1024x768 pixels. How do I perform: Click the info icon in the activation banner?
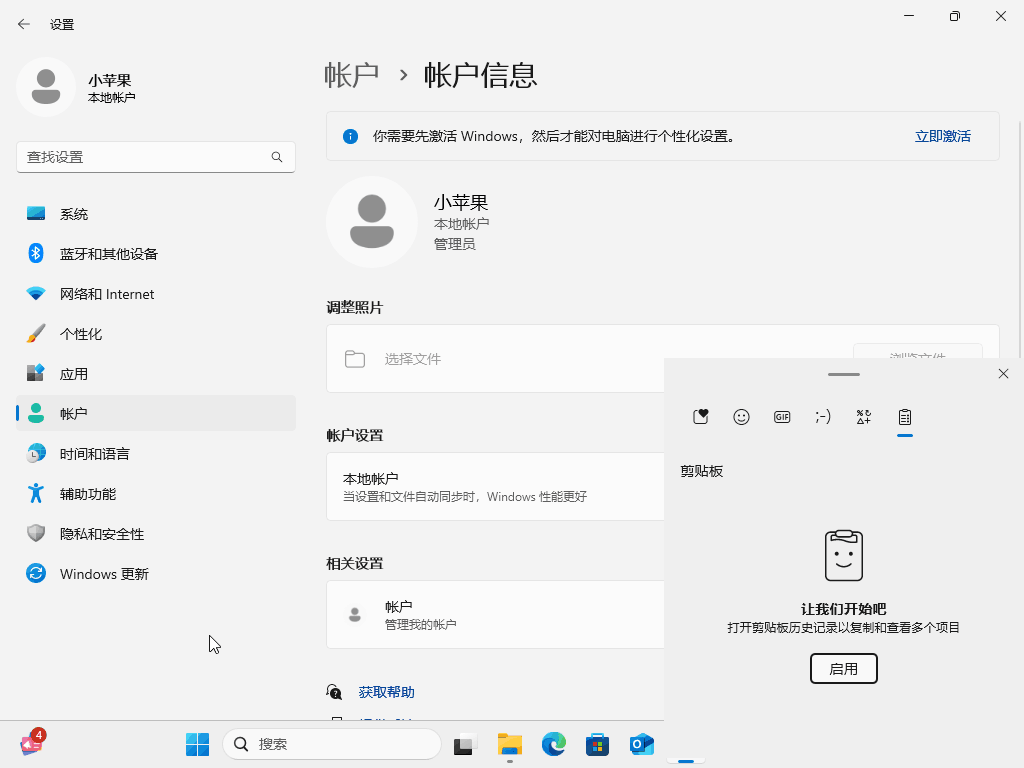[x=350, y=136]
